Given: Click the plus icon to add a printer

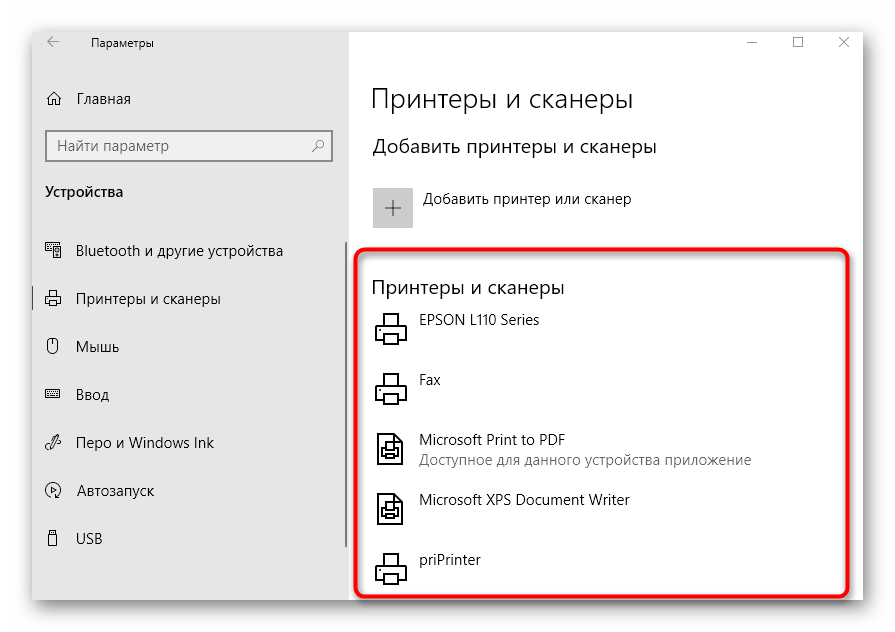Looking at the screenshot, I should coord(393,207).
